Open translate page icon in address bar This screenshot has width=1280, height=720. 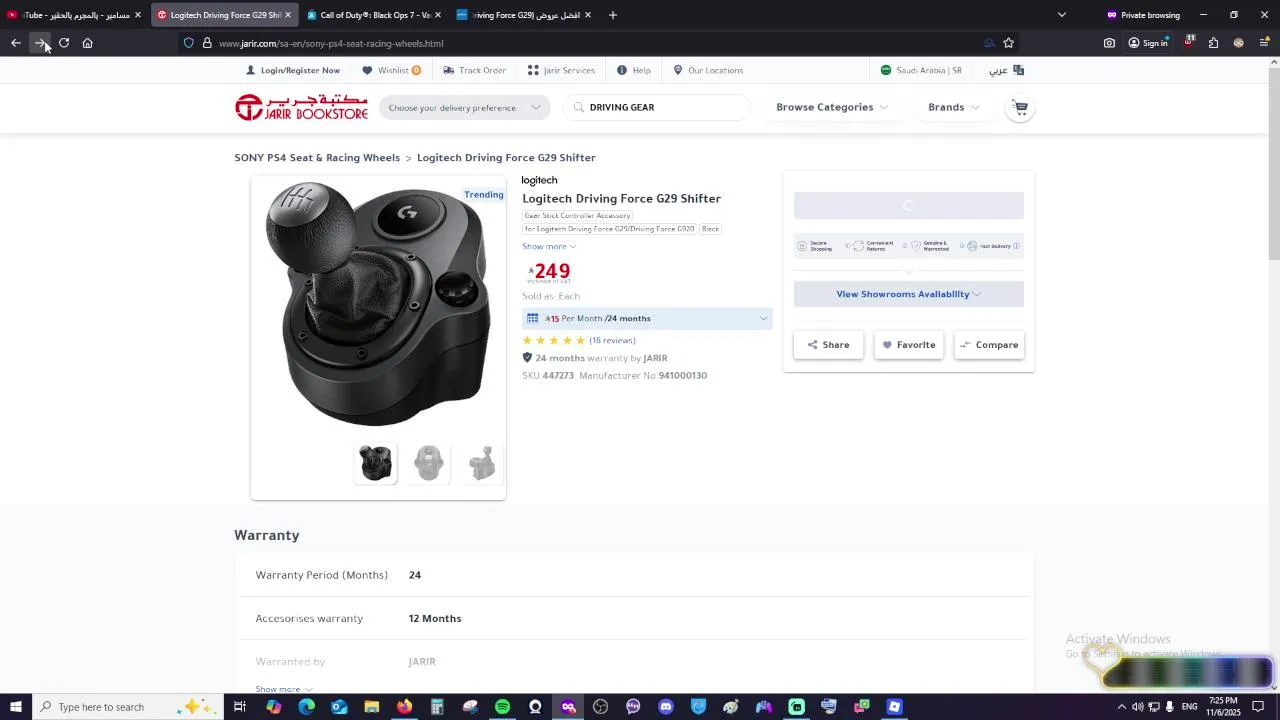tap(989, 43)
